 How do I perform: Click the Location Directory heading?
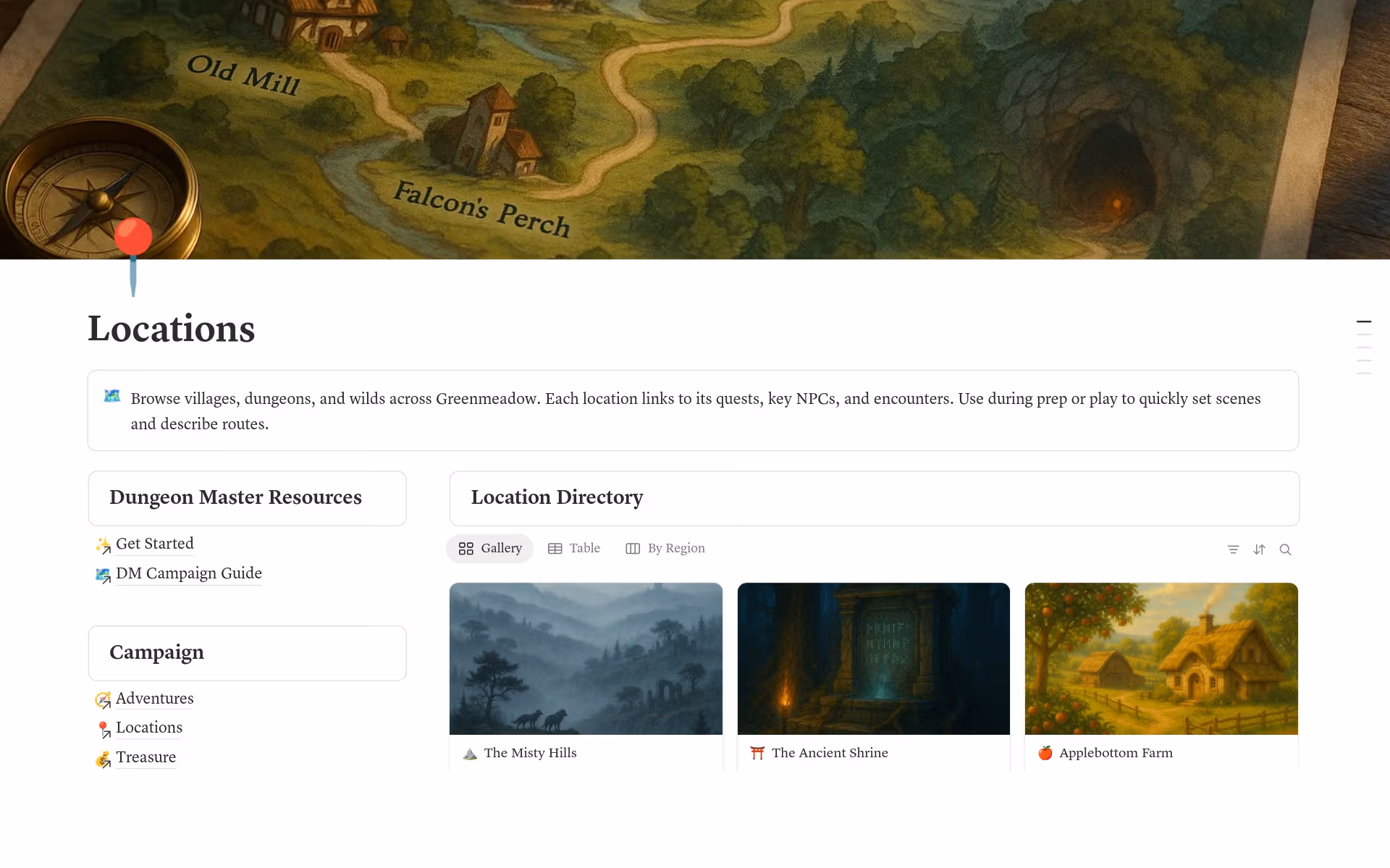click(557, 497)
